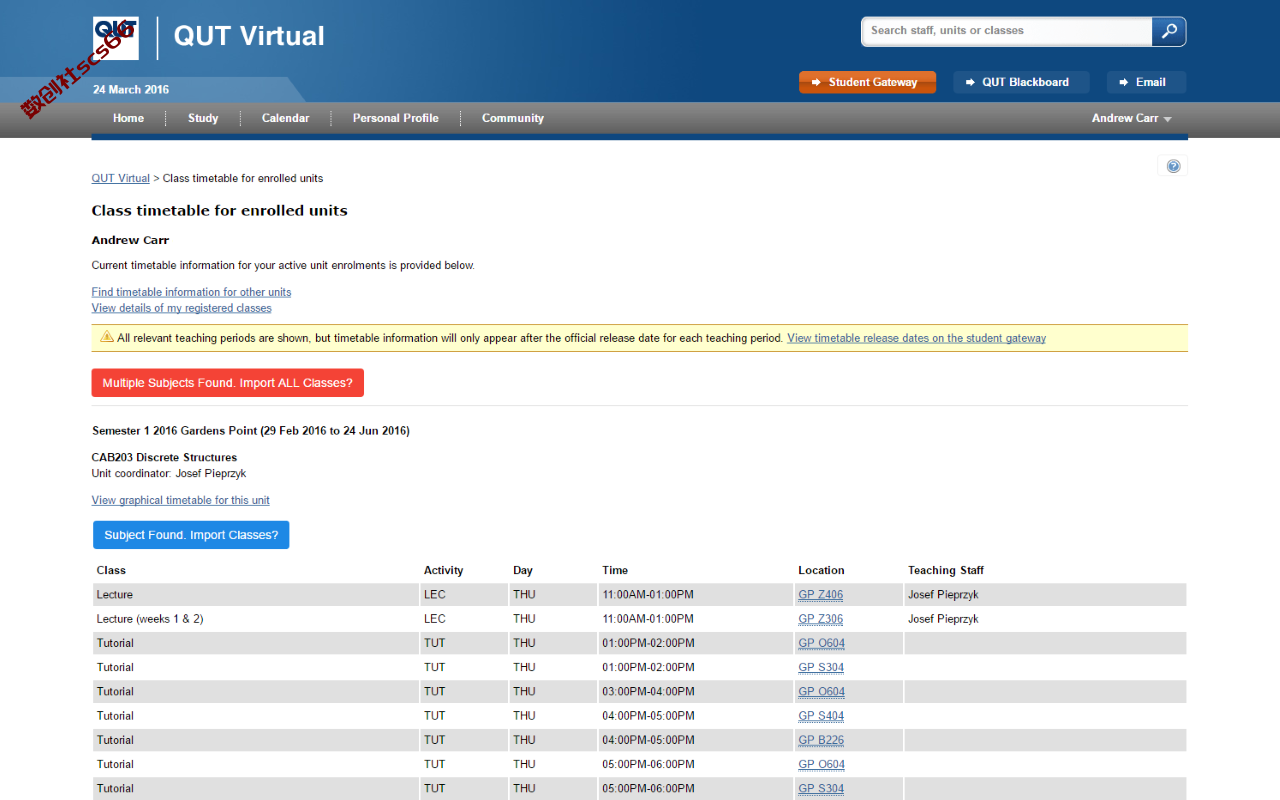Open QUT Blackboard

1021,82
